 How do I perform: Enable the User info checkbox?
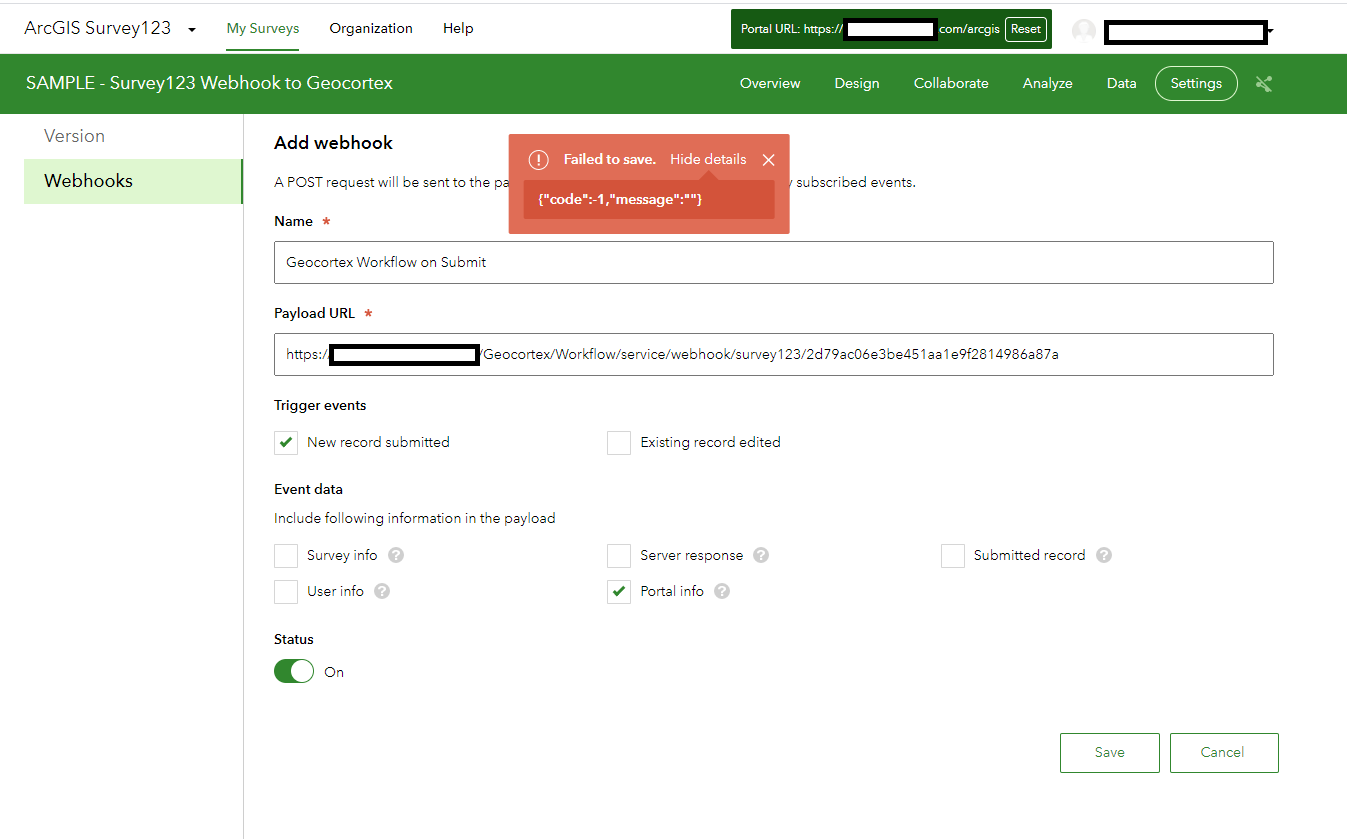point(286,591)
